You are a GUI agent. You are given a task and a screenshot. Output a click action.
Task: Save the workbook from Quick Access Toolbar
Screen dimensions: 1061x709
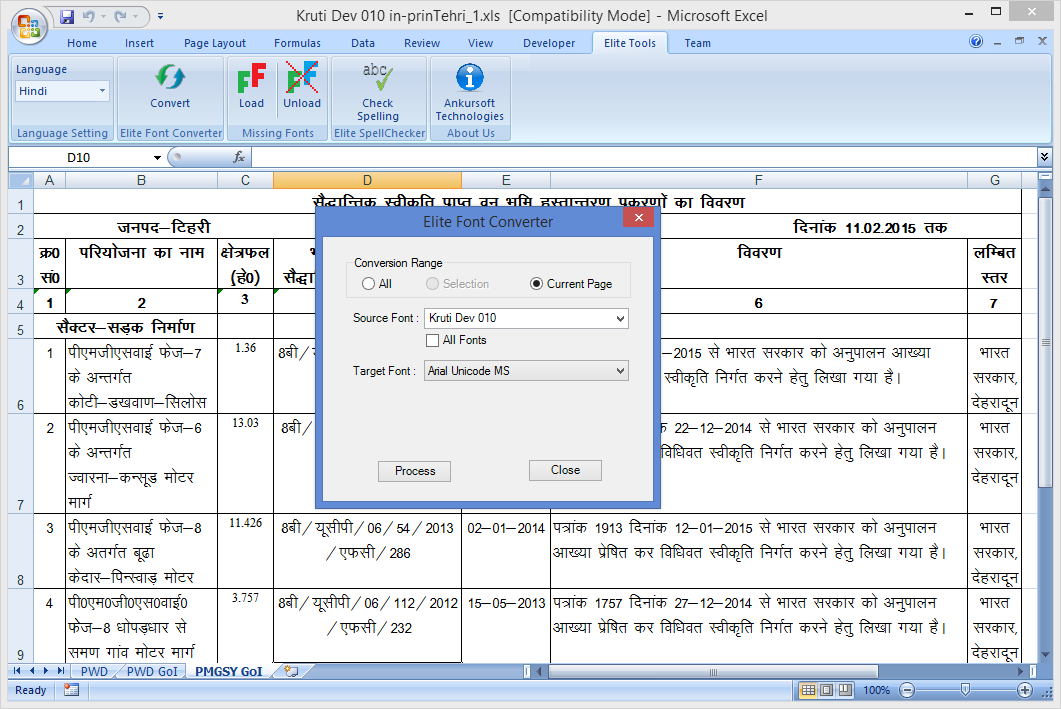[67, 16]
